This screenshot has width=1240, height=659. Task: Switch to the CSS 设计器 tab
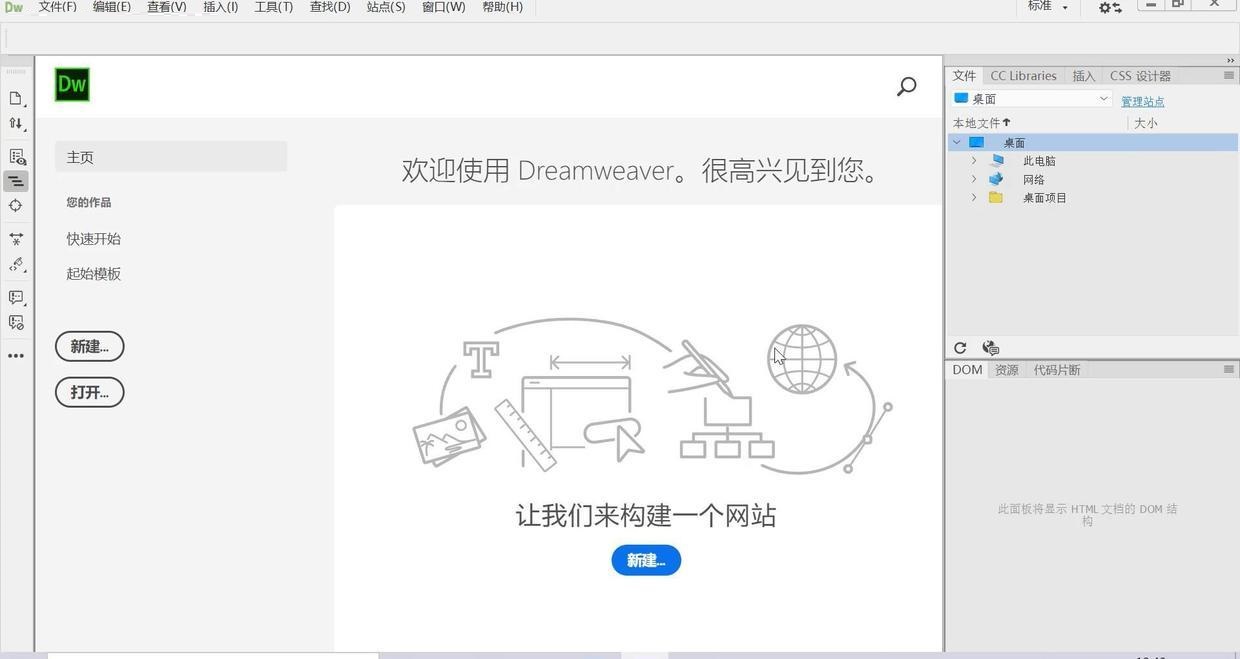(x=1141, y=75)
